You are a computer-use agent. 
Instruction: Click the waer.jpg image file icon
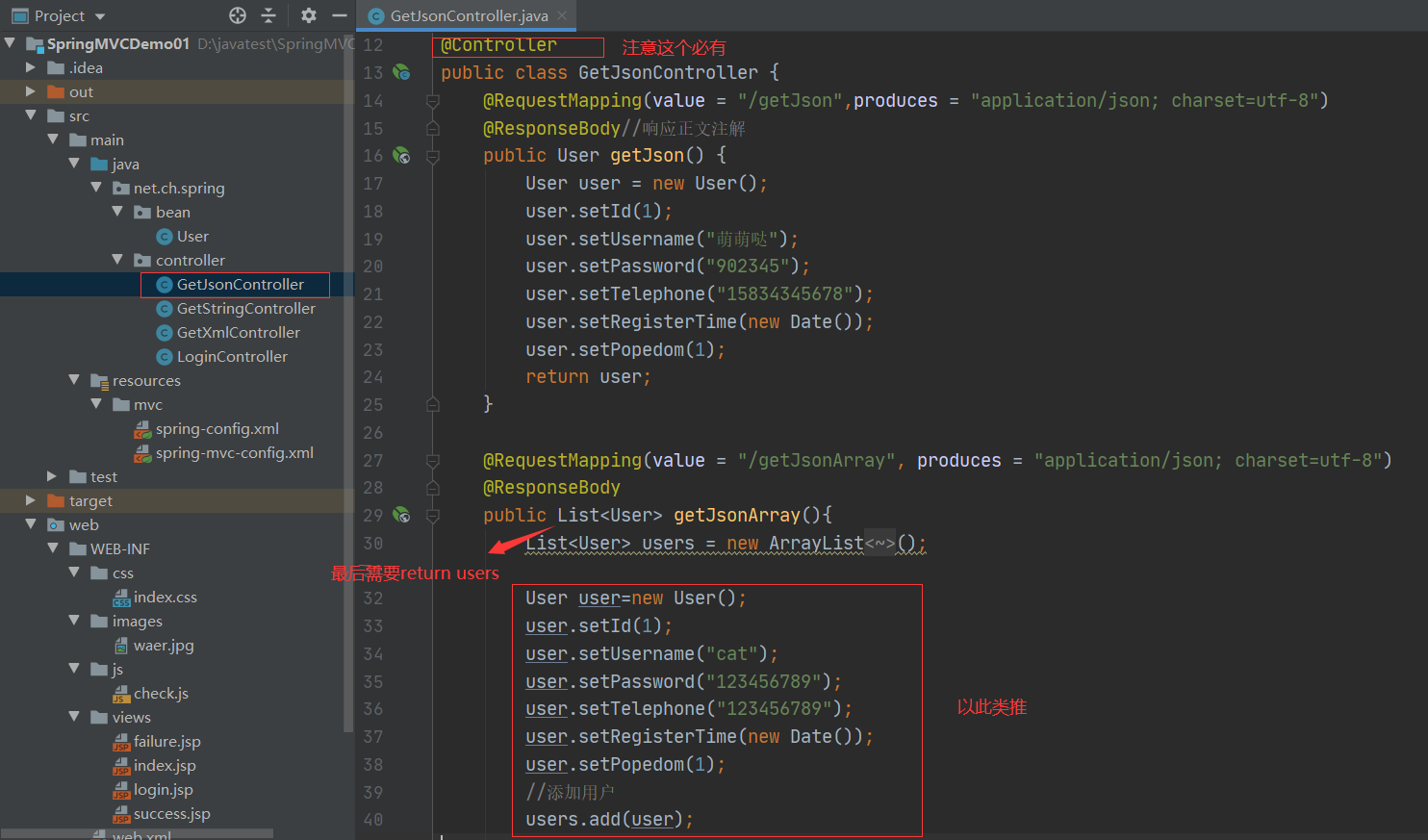[121, 646]
